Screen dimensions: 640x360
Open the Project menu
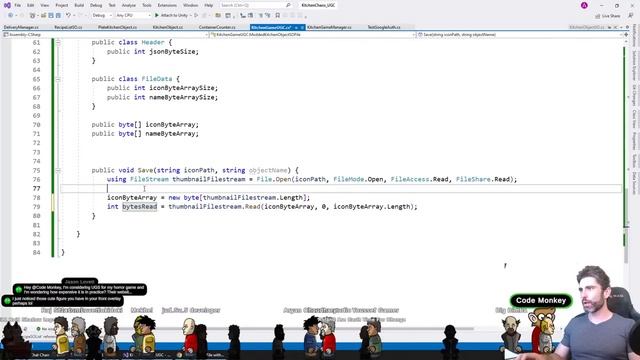click(62, 5)
